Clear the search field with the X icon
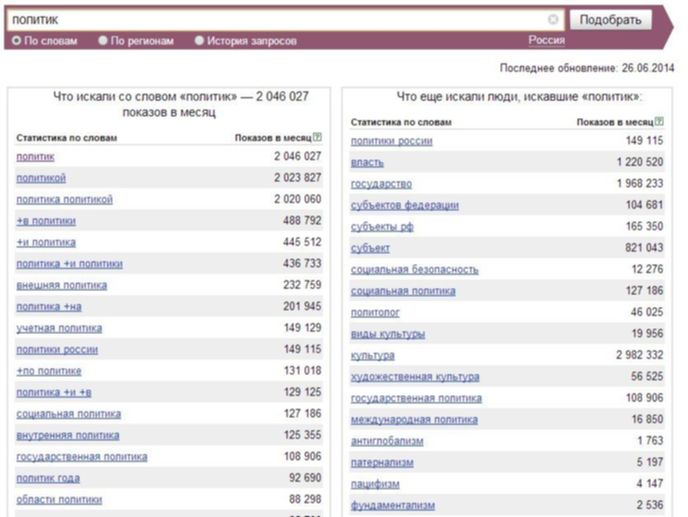Image resolution: width=688 pixels, height=517 pixels. pos(553,19)
